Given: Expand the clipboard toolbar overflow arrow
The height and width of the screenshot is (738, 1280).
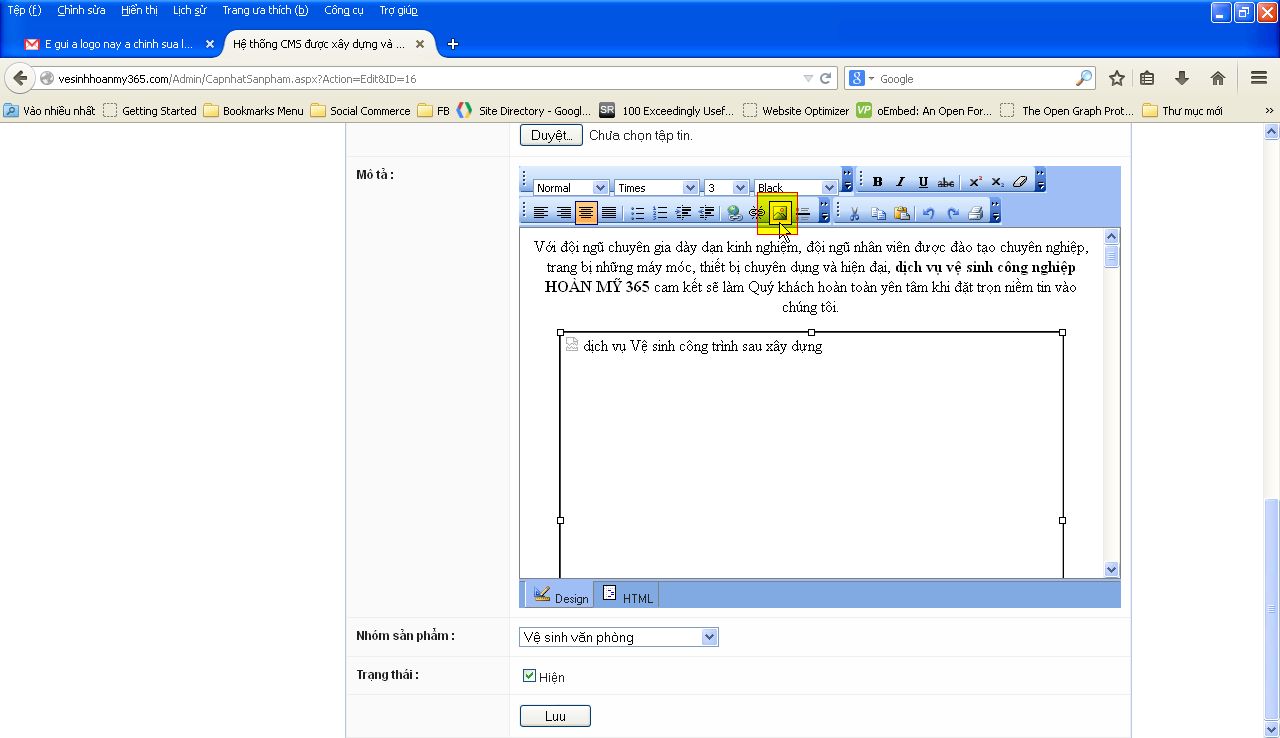Looking at the screenshot, I should [x=994, y=211].
